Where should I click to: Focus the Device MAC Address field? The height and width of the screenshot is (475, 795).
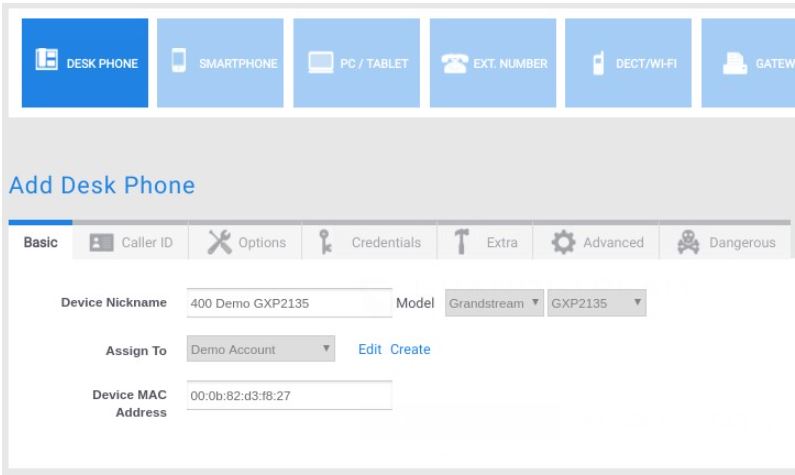288,395
